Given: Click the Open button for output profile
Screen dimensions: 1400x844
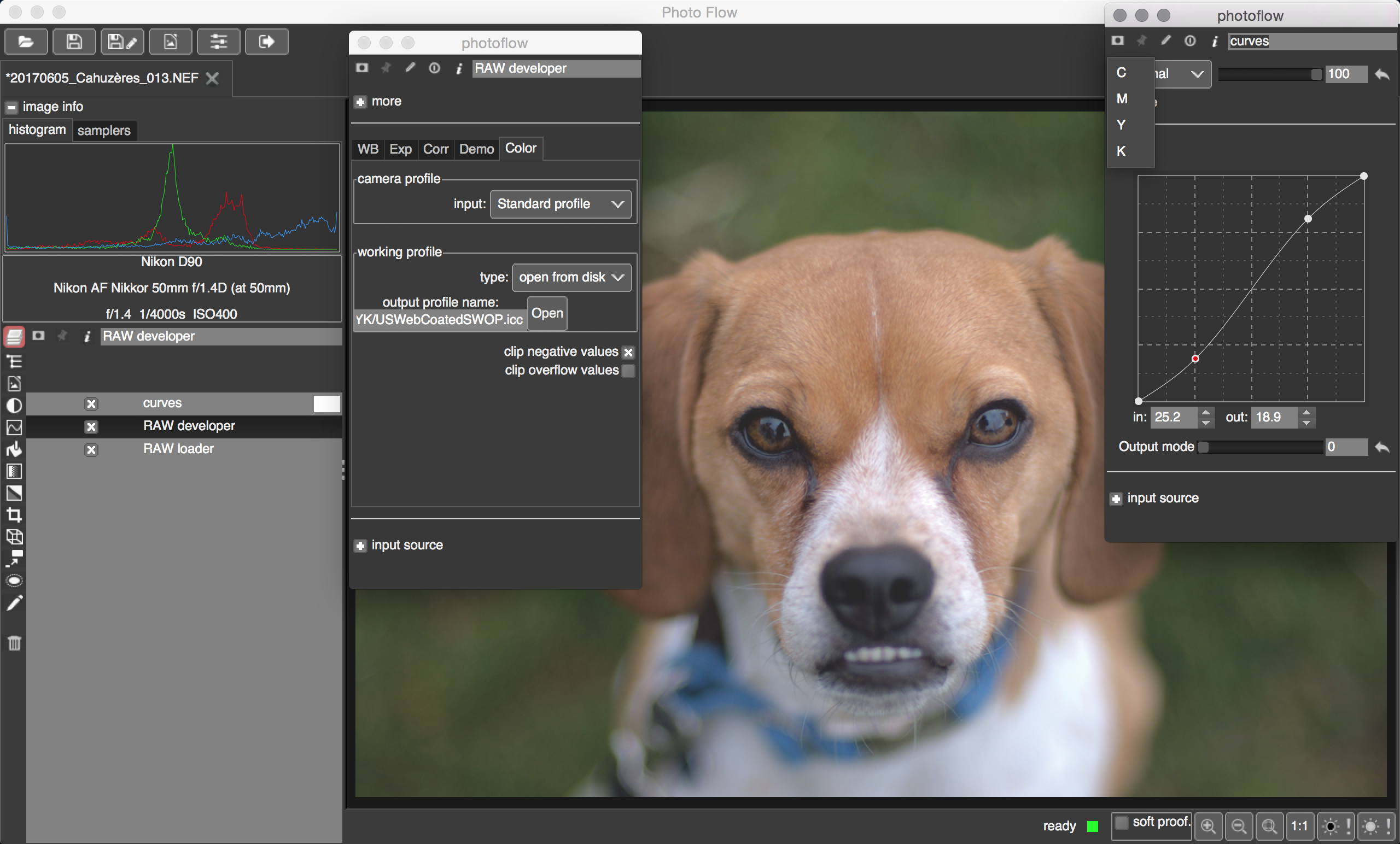Looking at the screenshot, I should point(546,314).
